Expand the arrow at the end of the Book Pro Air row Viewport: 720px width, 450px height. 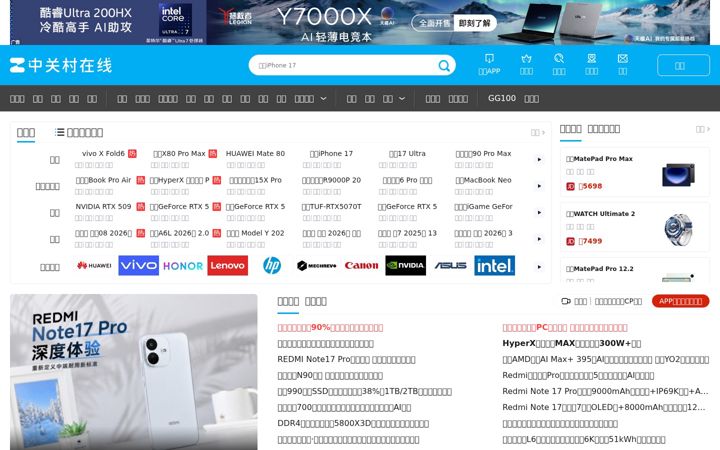[x=540, y=186]
